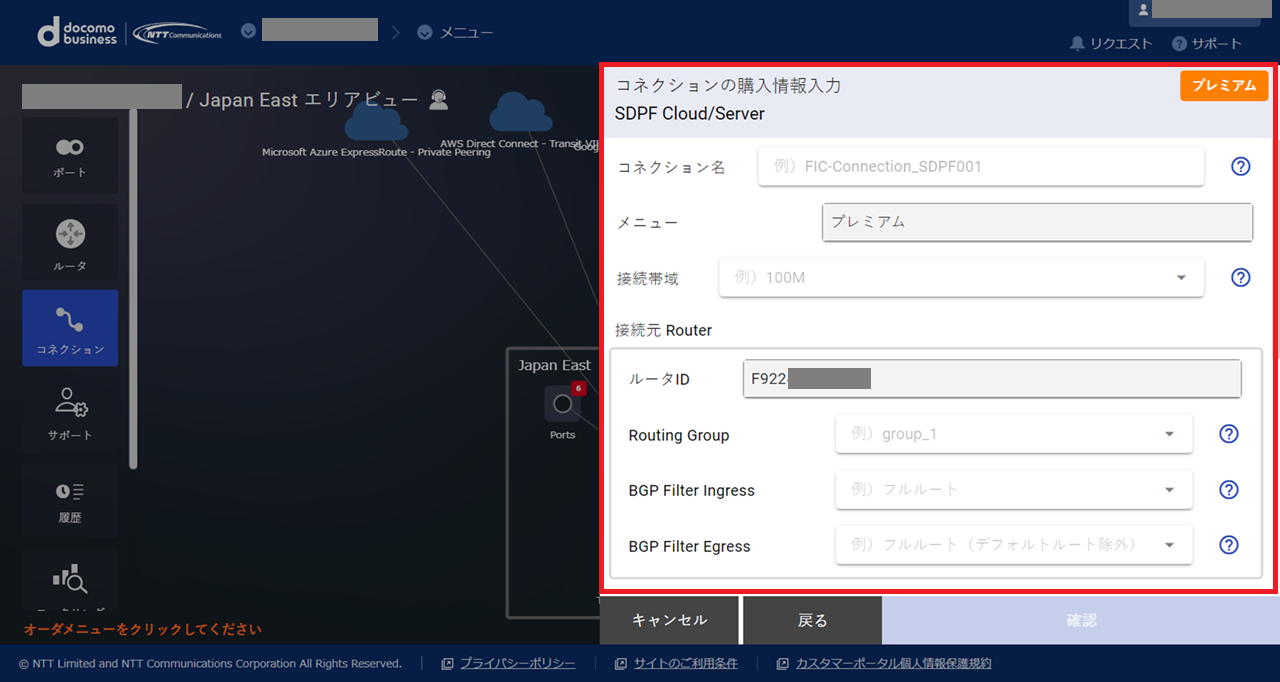Viewport: 1280px width, 682px height.
Task: Click the コネクション (Connection) sidebar icon
Action: click(x=70, y=328)
